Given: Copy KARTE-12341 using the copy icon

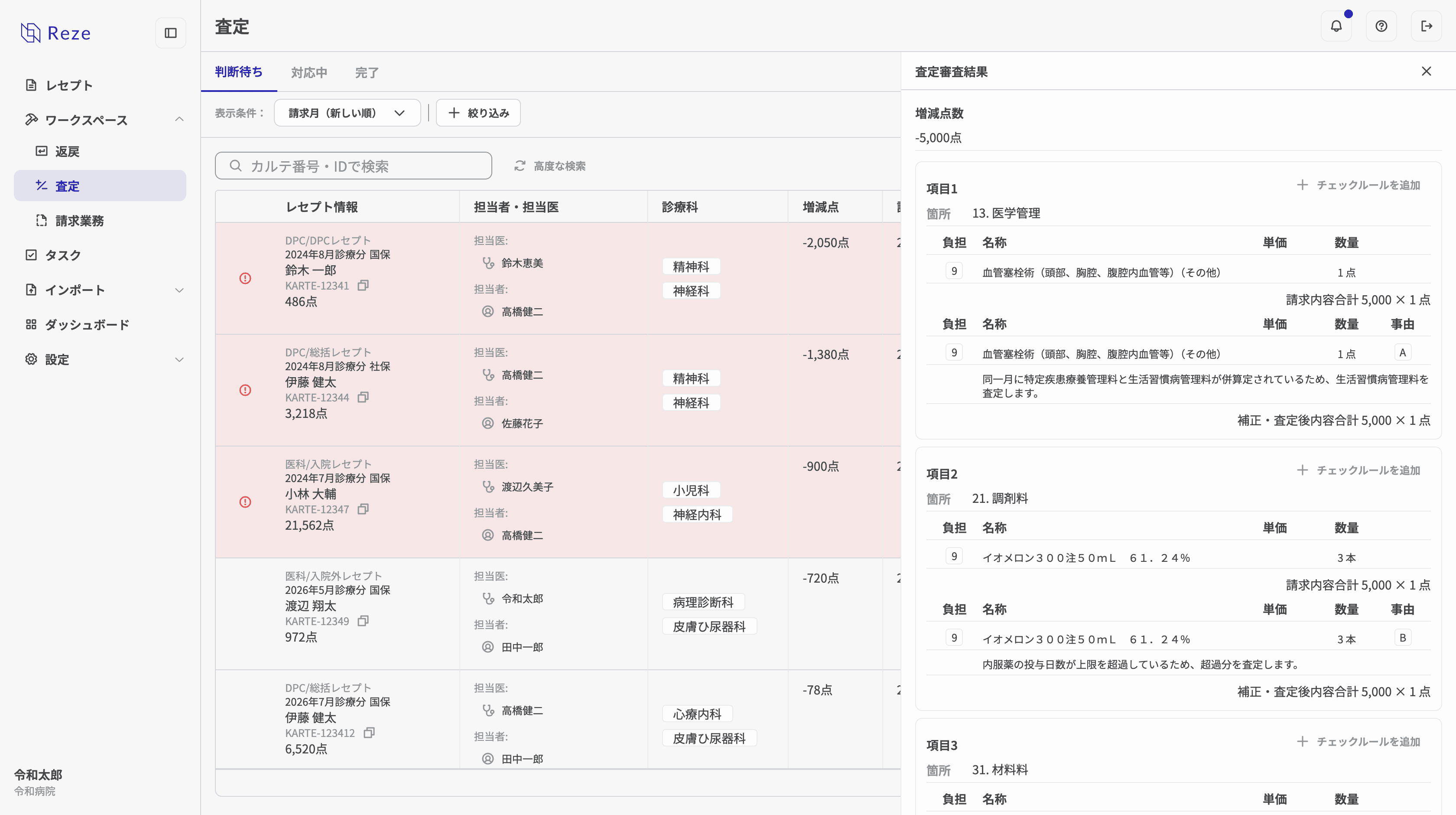Looking at the screenshot, I should tap(364, 286).
